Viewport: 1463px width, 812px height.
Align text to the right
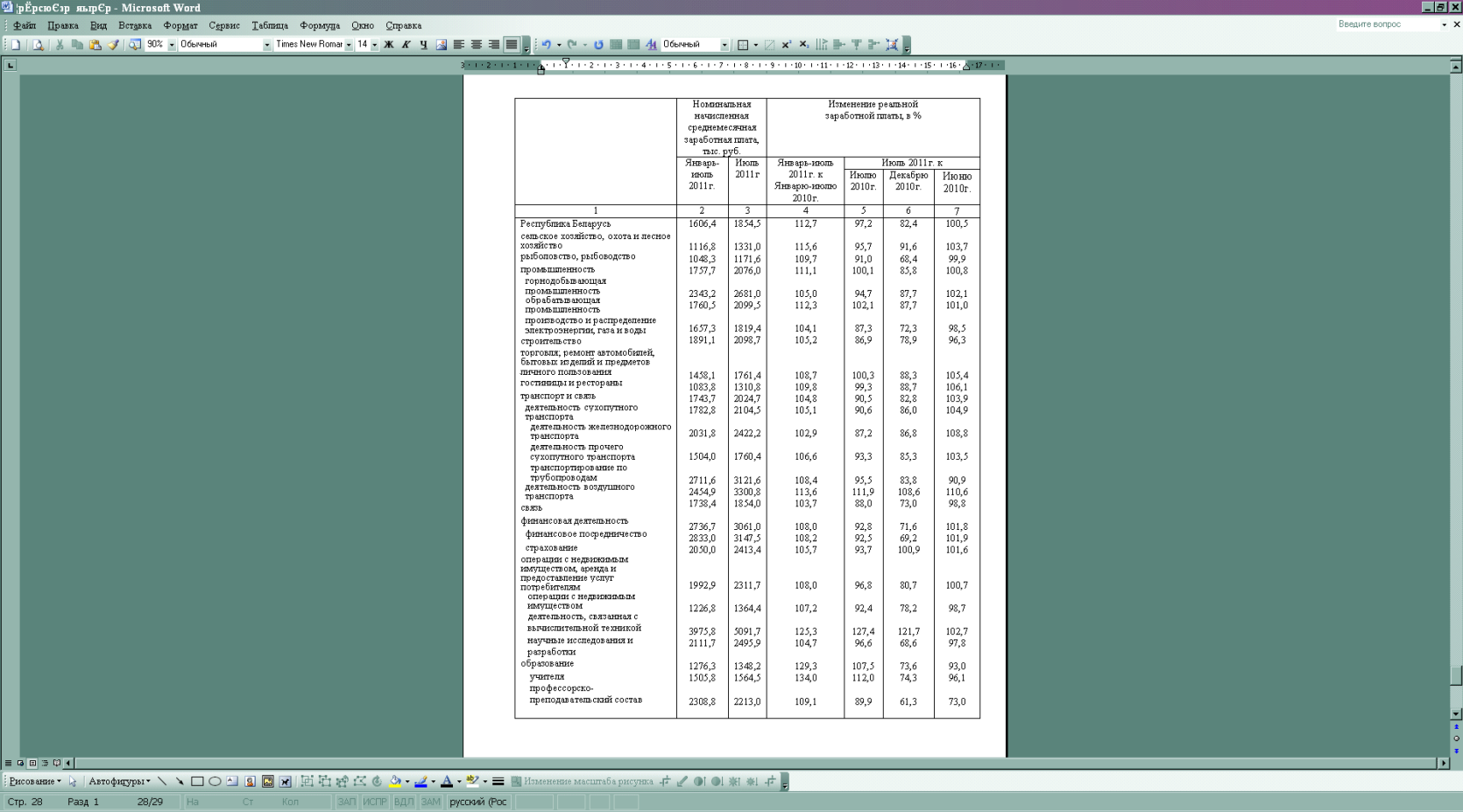click(x=493, y=45)
